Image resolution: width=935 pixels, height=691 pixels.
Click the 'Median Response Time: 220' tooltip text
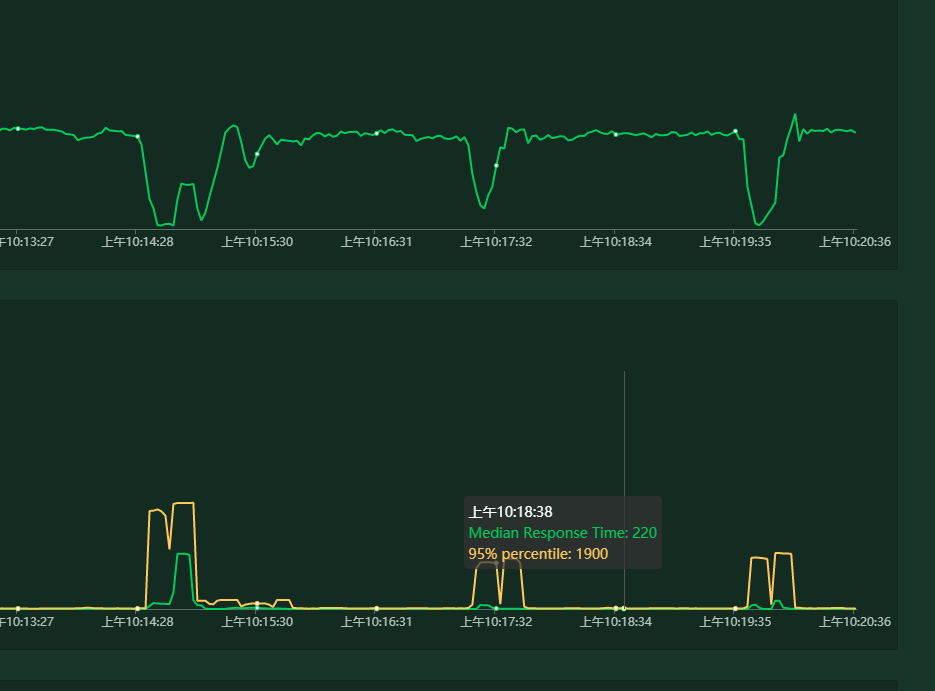point(562,533)
